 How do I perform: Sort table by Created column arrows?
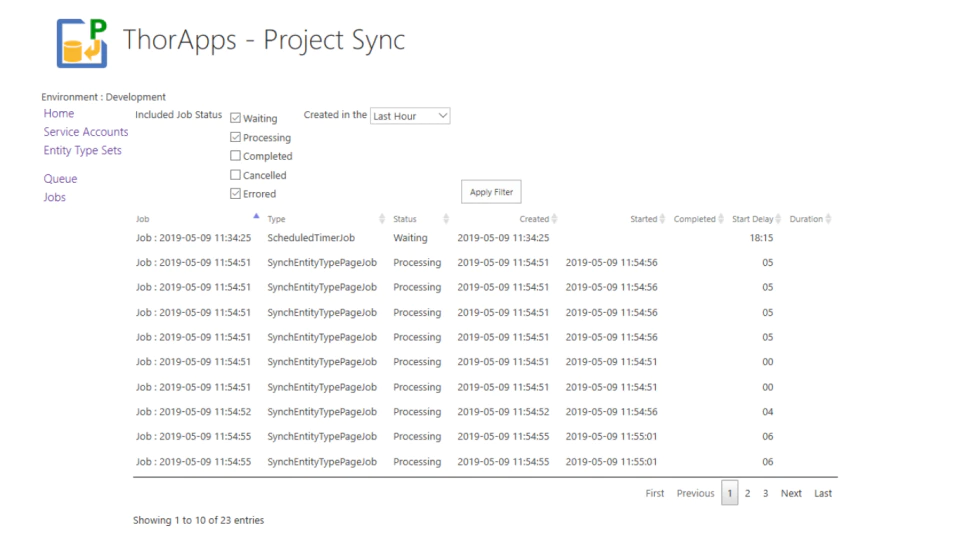[554, 219]
